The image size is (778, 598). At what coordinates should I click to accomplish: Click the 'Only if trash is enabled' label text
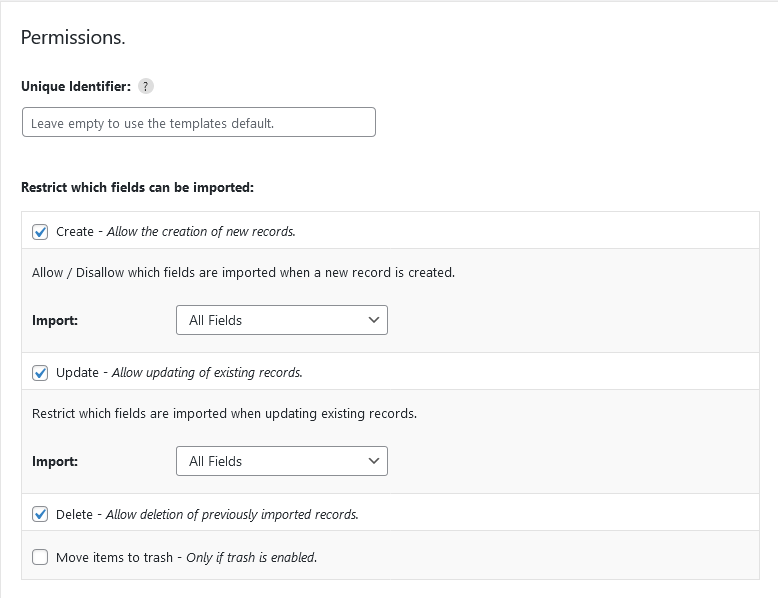tap(252, 558)
